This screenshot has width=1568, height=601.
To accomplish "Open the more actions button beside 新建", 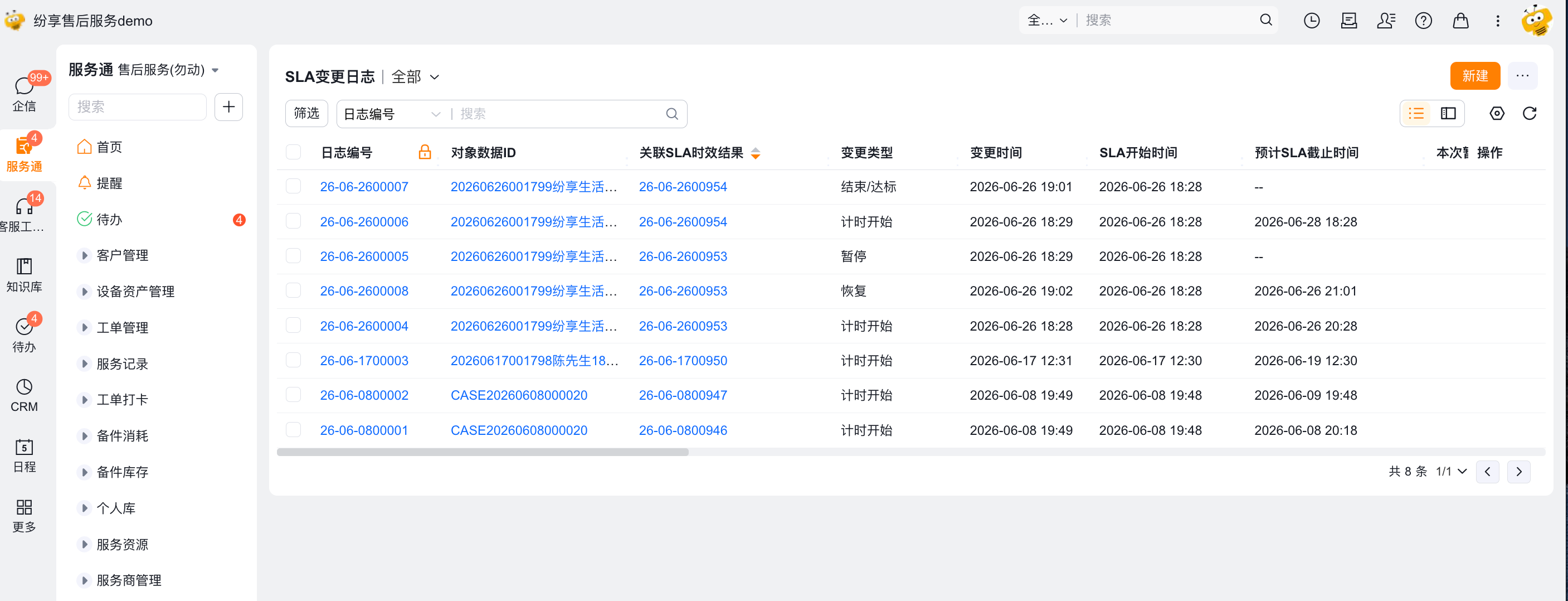I will tap(1522, 76).
